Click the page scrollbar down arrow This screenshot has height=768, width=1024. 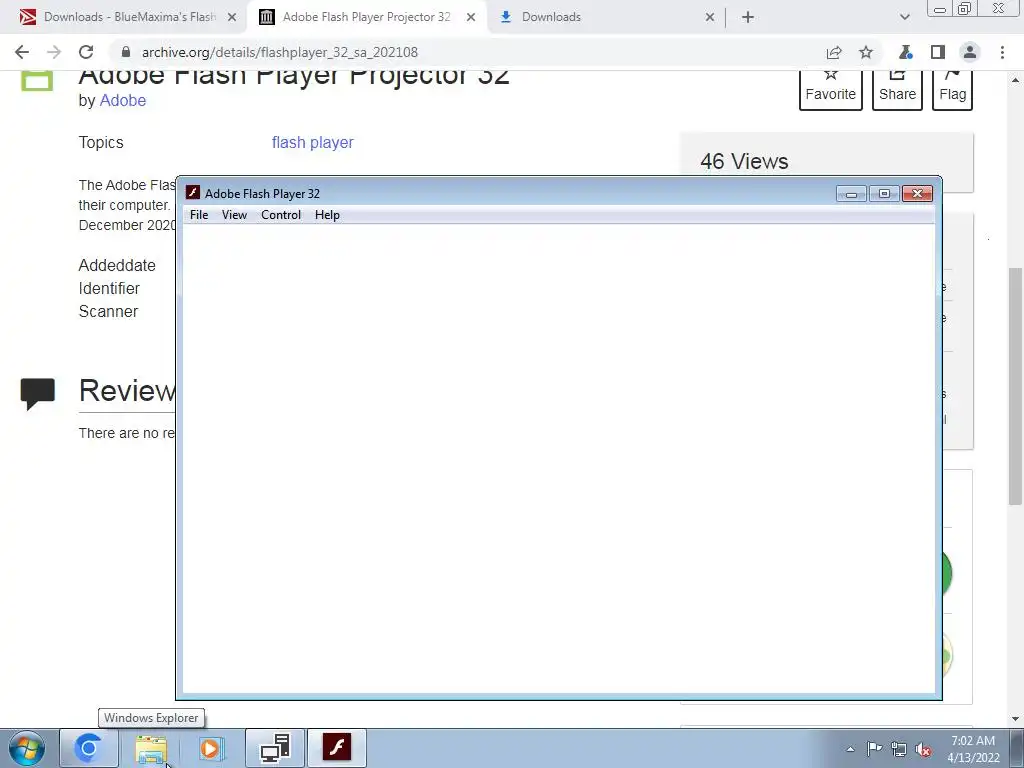point(1015,718)
